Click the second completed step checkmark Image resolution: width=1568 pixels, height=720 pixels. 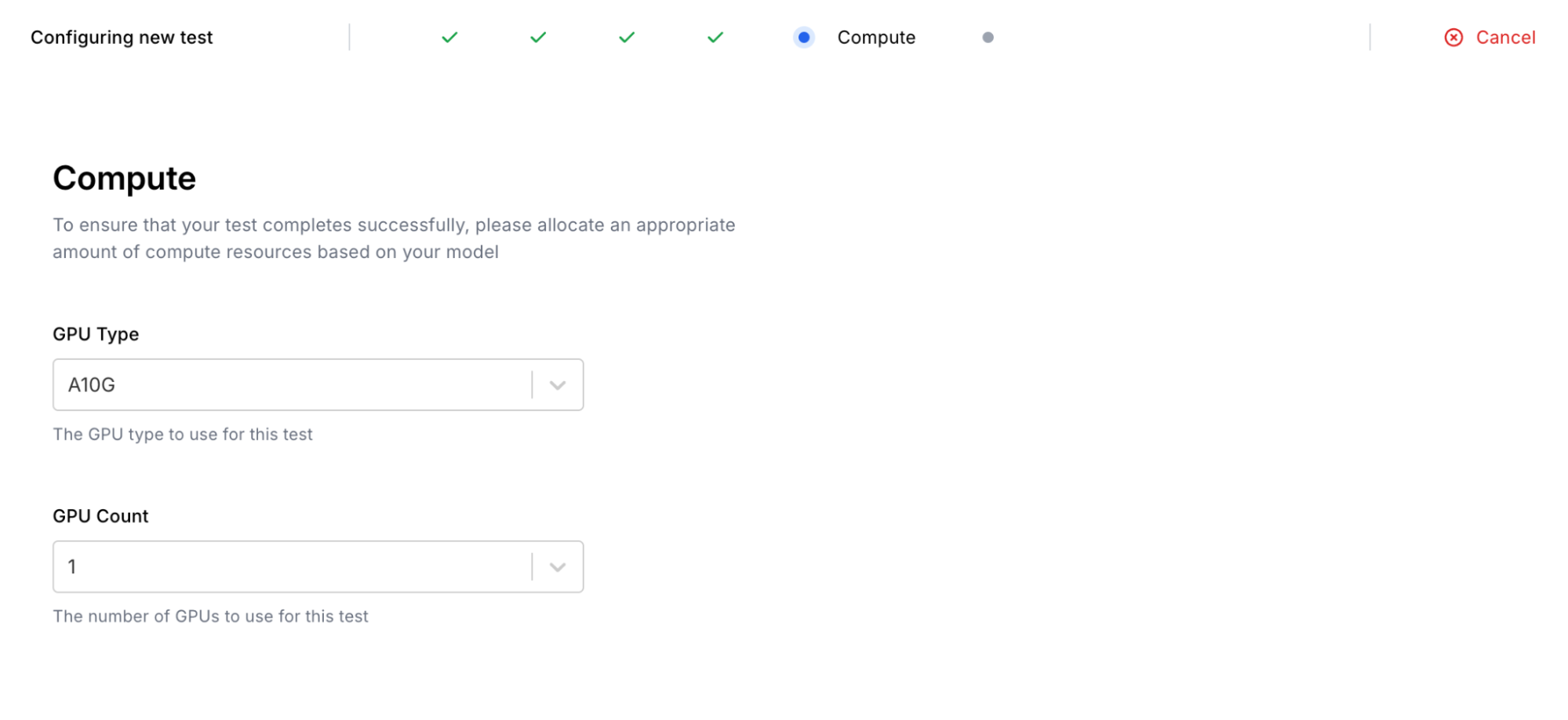pos(538,38)
